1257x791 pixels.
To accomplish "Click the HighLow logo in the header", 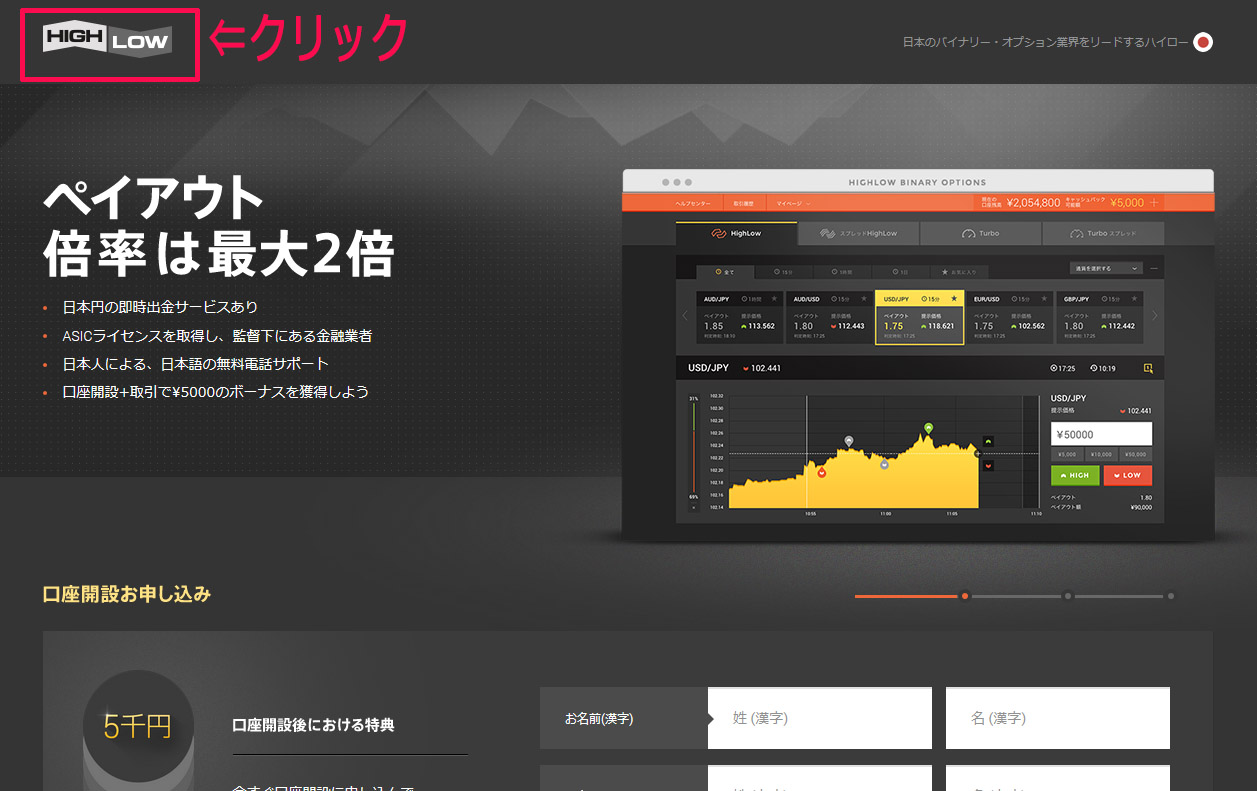I will [107, 40].
